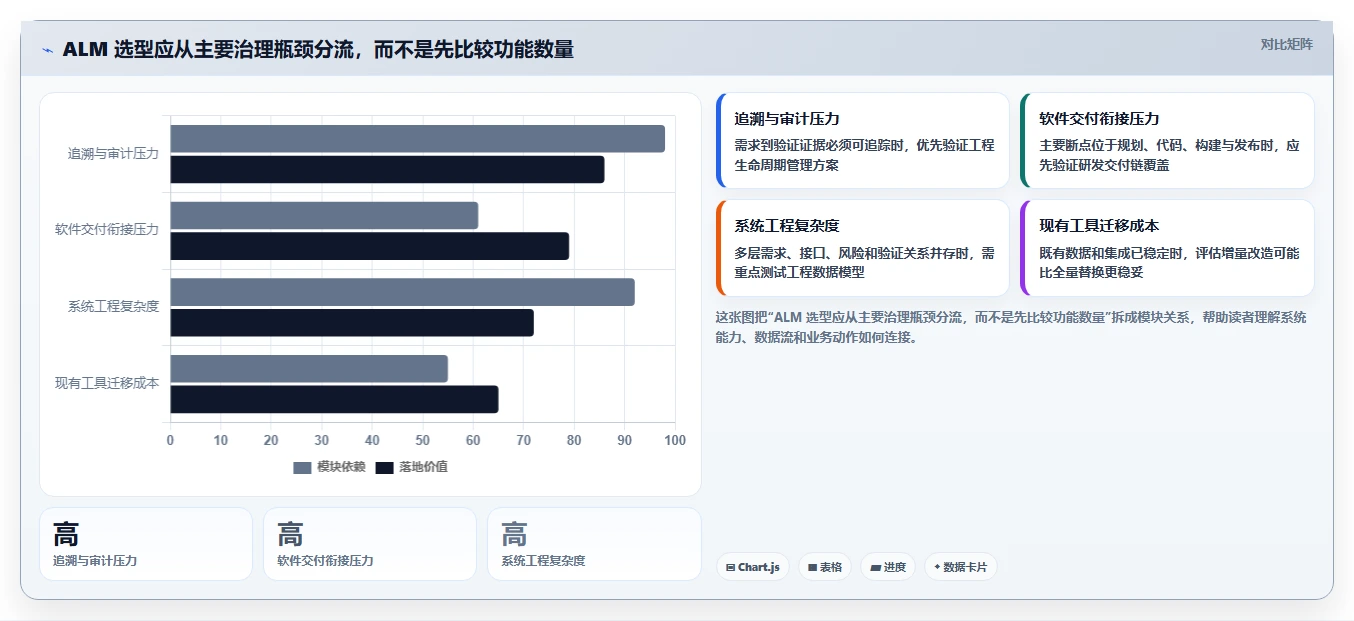The width and height of the screenshot is (1354, 621).
Task: Click the gray 模块依赖 bar for 软件交付衔接压力
Action: [x=324, y=215]
